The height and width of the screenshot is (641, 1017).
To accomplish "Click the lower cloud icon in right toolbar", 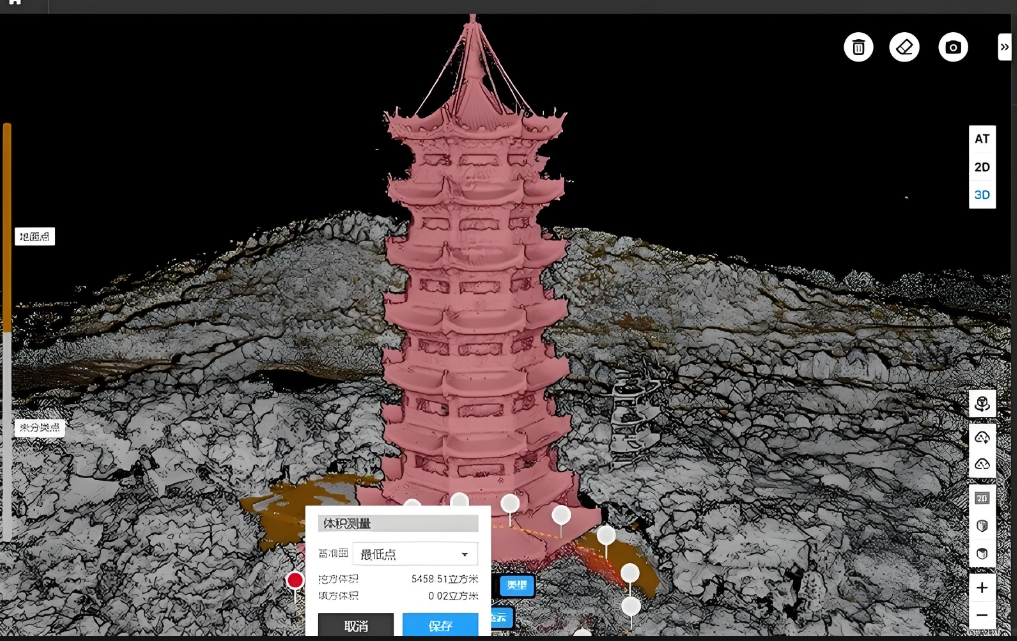I will coord(982,464).
